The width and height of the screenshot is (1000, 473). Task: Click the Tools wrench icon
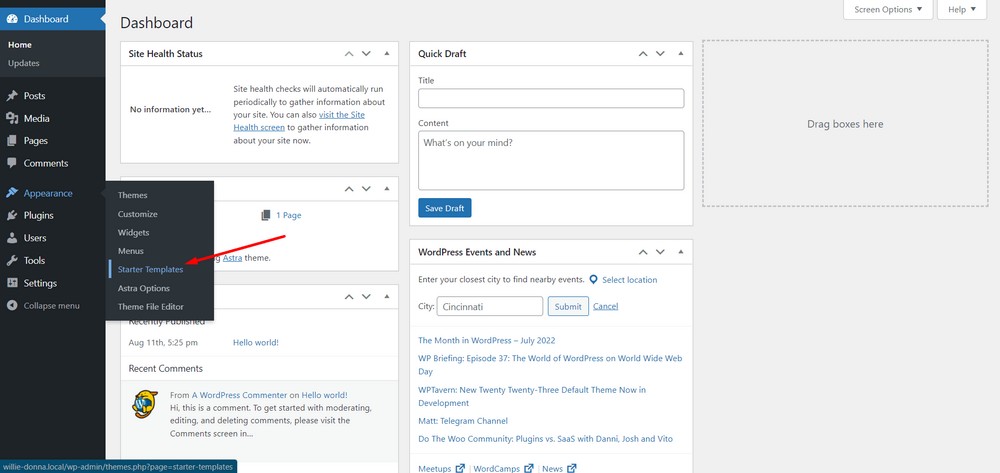[x=12, y=260]
